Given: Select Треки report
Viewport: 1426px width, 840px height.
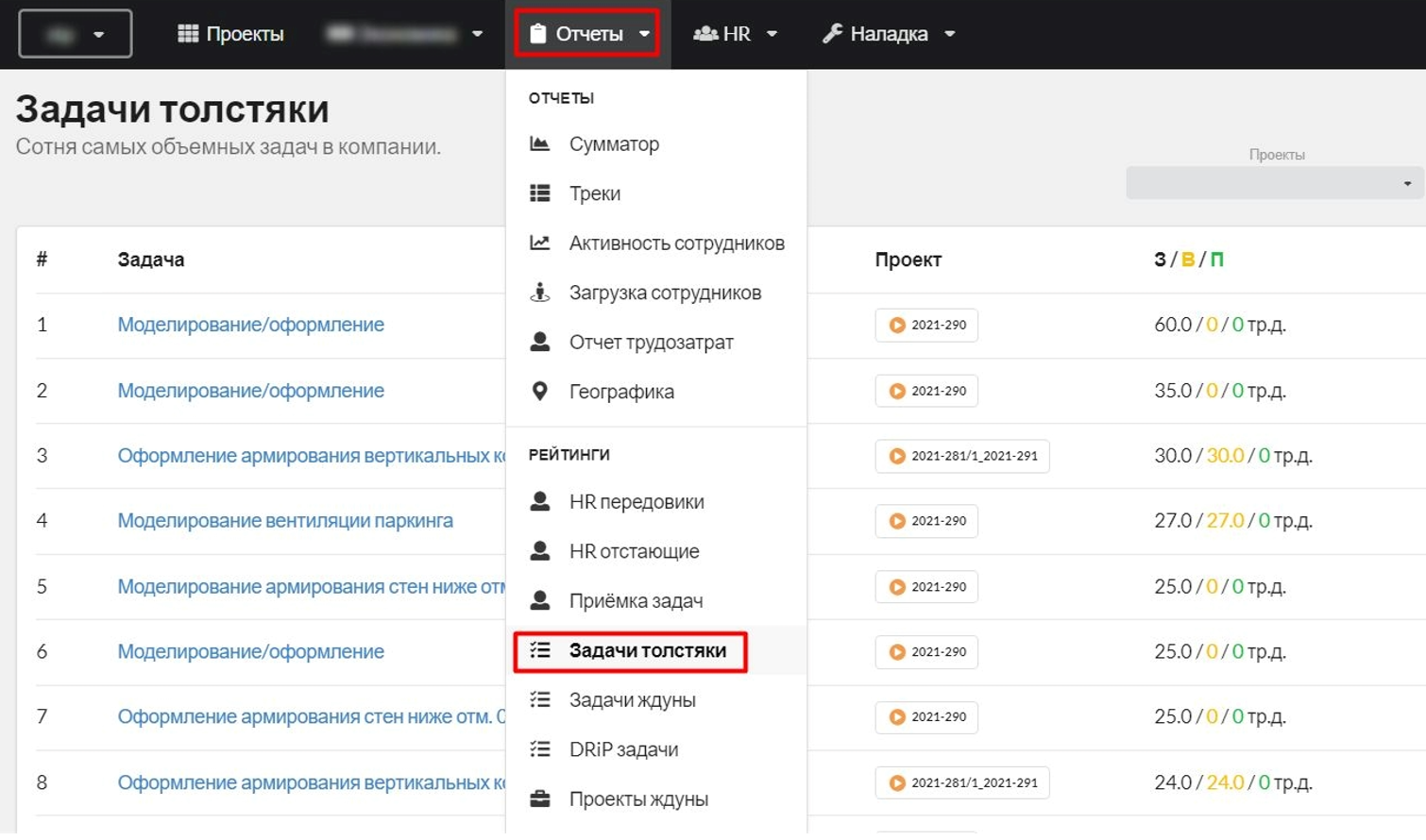Looking at the screenshot, I should point(656,193).
